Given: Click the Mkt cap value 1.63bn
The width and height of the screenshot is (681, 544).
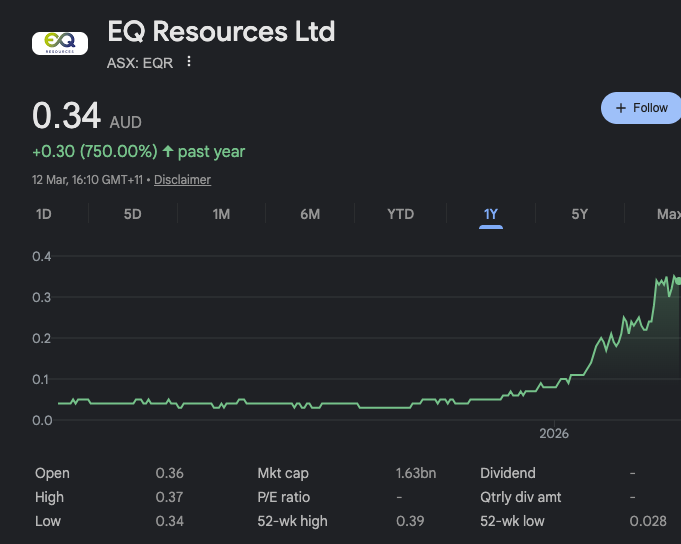Looking at the screenshot, I should pos(416,473).
